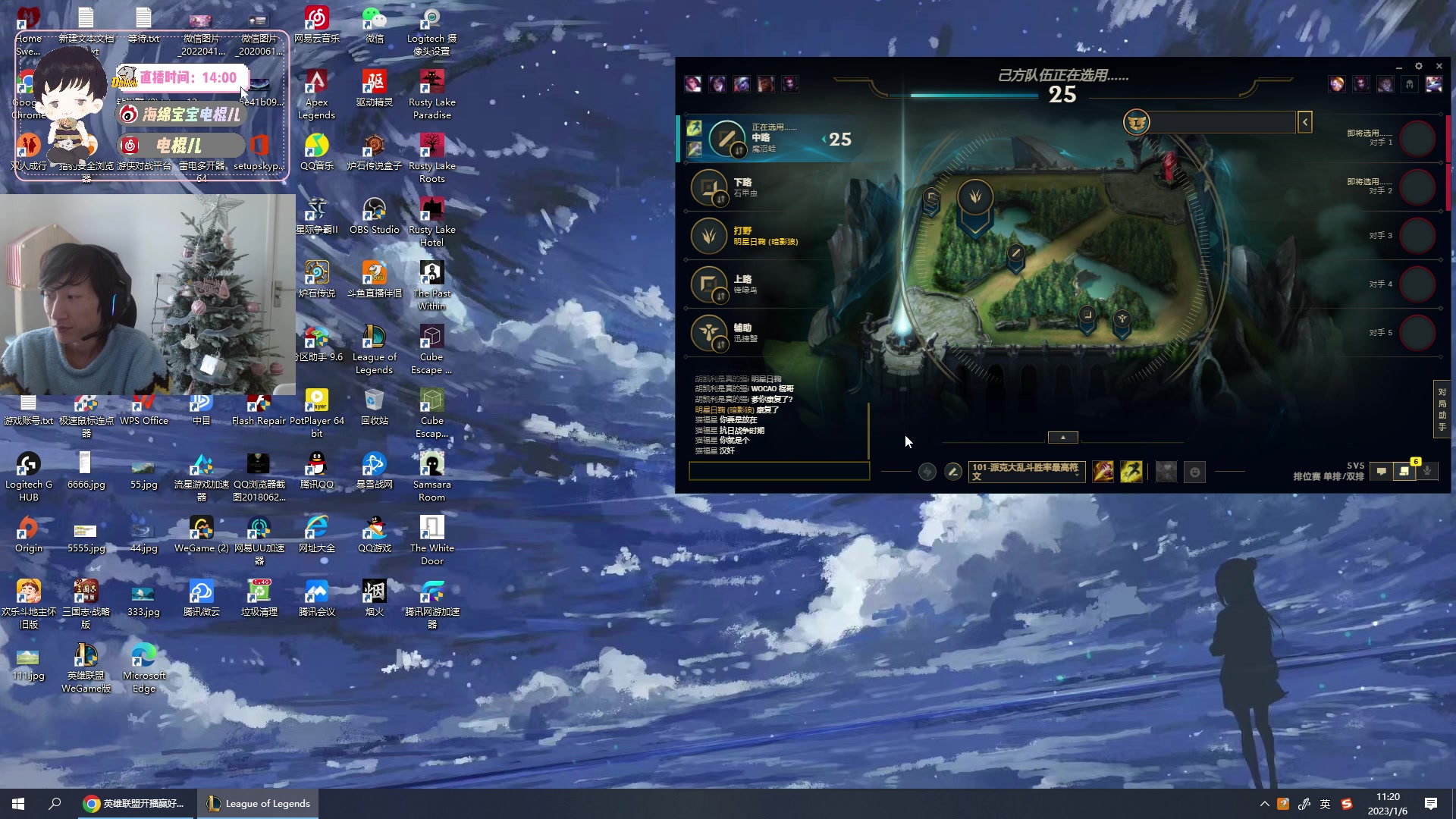1456x819 pixels.
Task: Open the emote picker smiley icon
Action: [1194, 472]
